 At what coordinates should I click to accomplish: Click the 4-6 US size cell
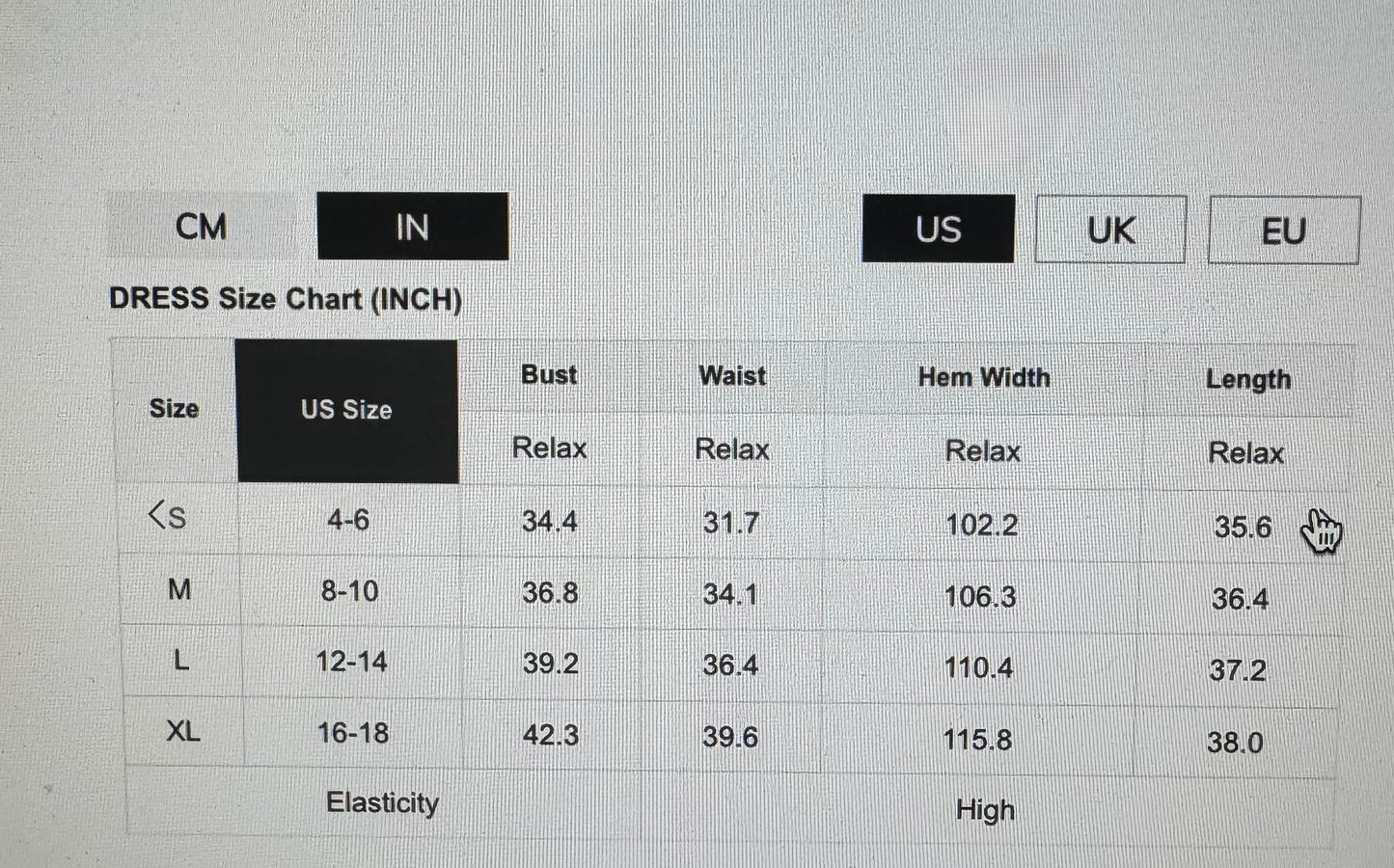(x=348, y=520)
